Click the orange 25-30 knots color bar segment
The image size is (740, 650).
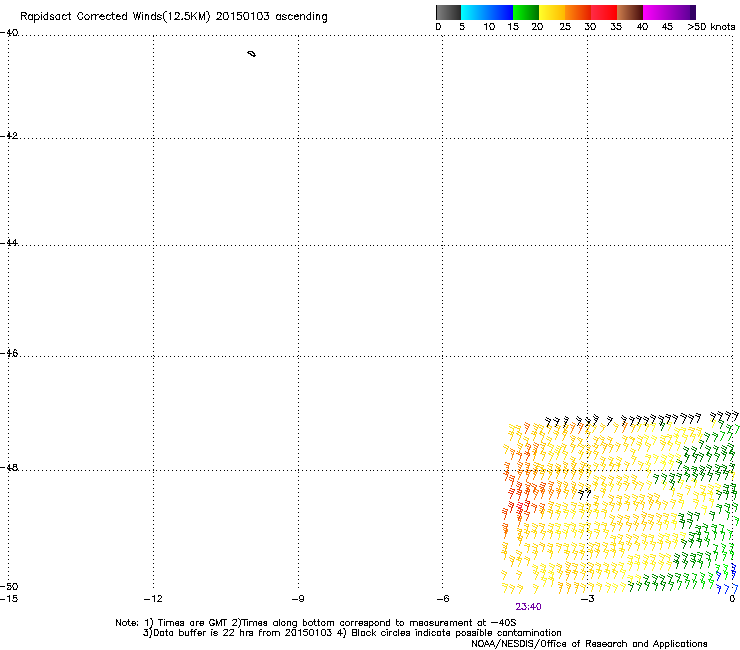(x=578, y=12)
